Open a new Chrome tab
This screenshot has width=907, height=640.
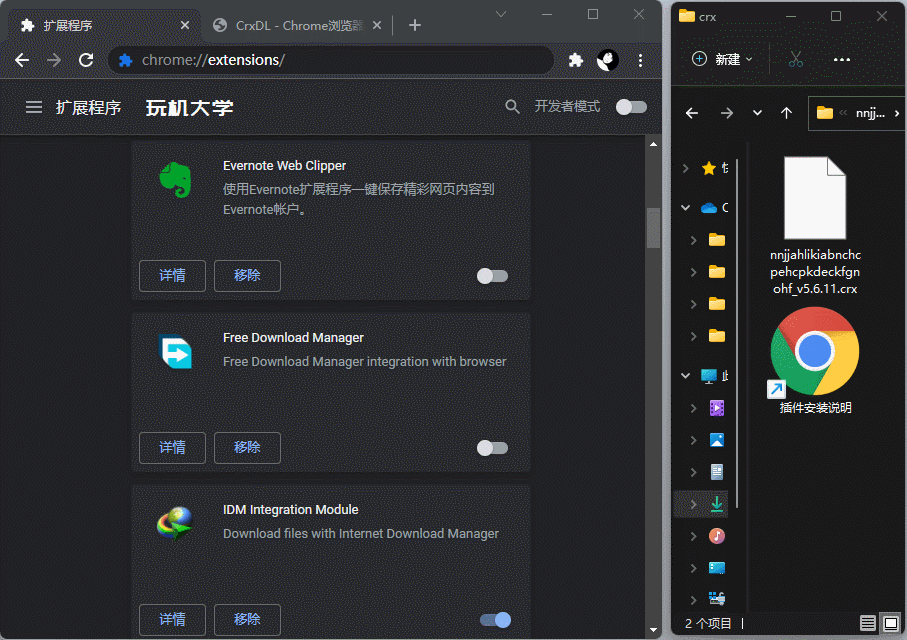415,25
